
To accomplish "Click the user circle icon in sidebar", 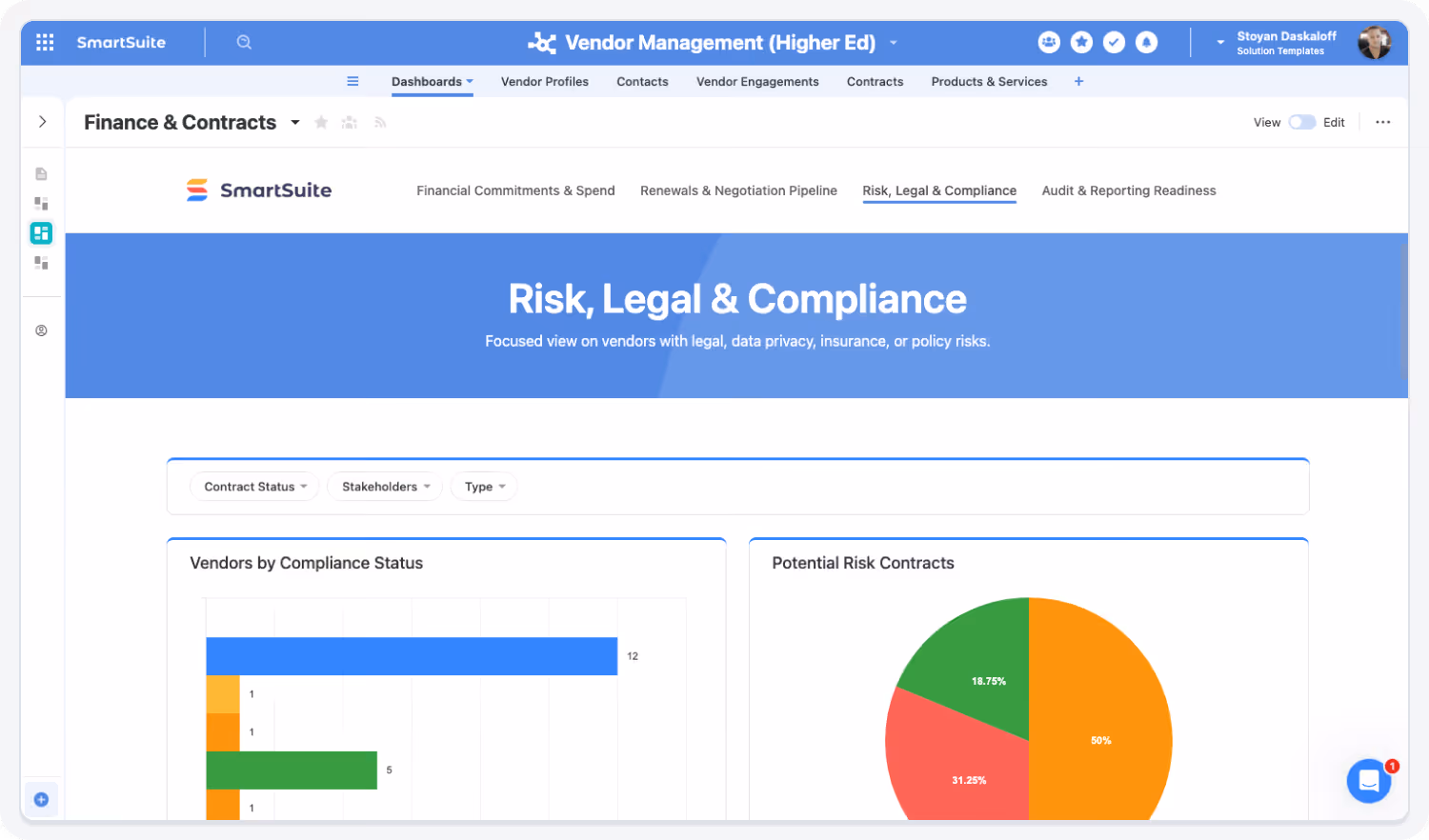I will [x=41, y=330].
